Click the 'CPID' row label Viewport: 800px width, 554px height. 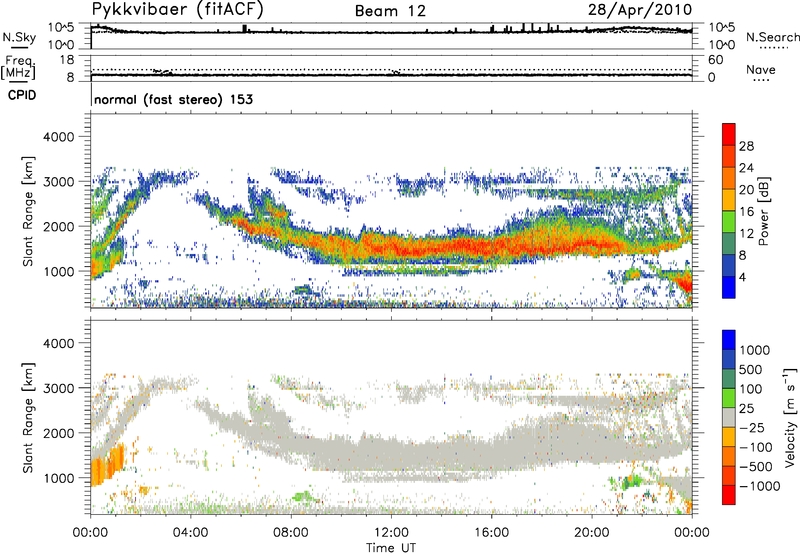(x=22, y=95)
